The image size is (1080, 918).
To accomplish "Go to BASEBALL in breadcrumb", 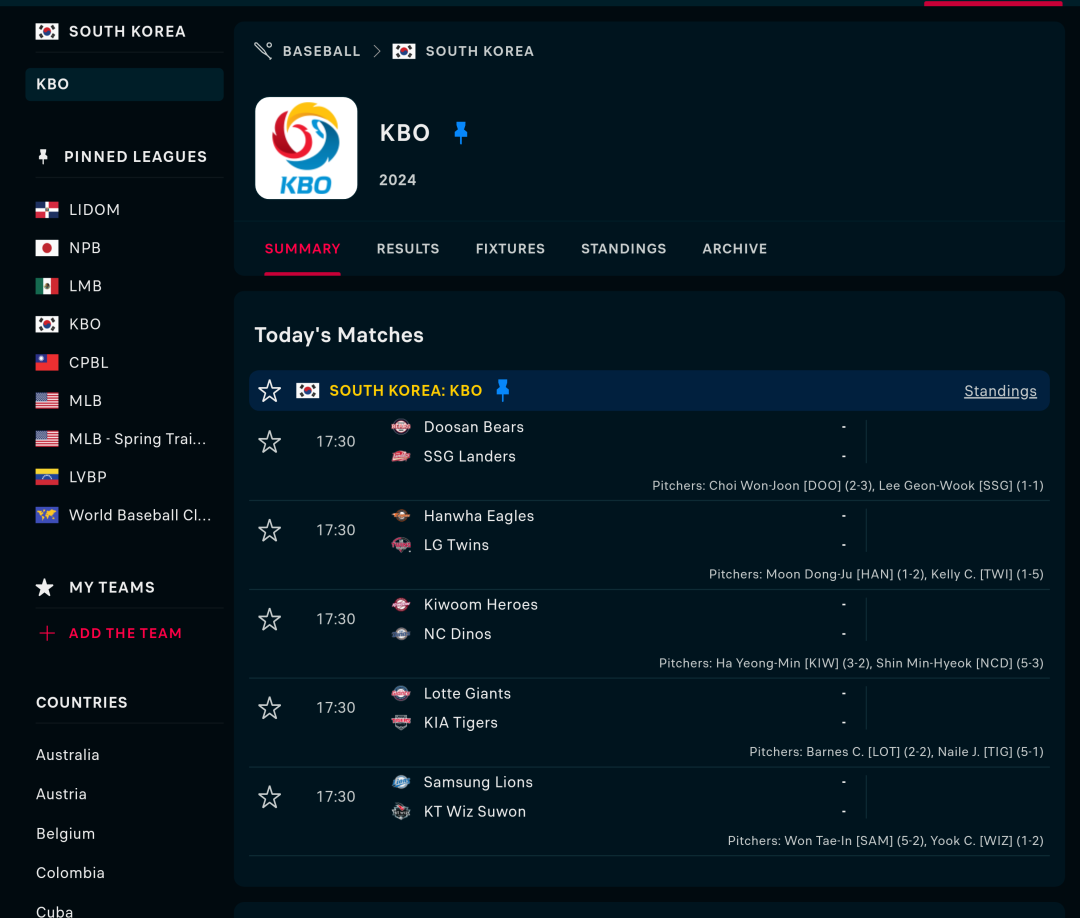I will click(322, 51).
